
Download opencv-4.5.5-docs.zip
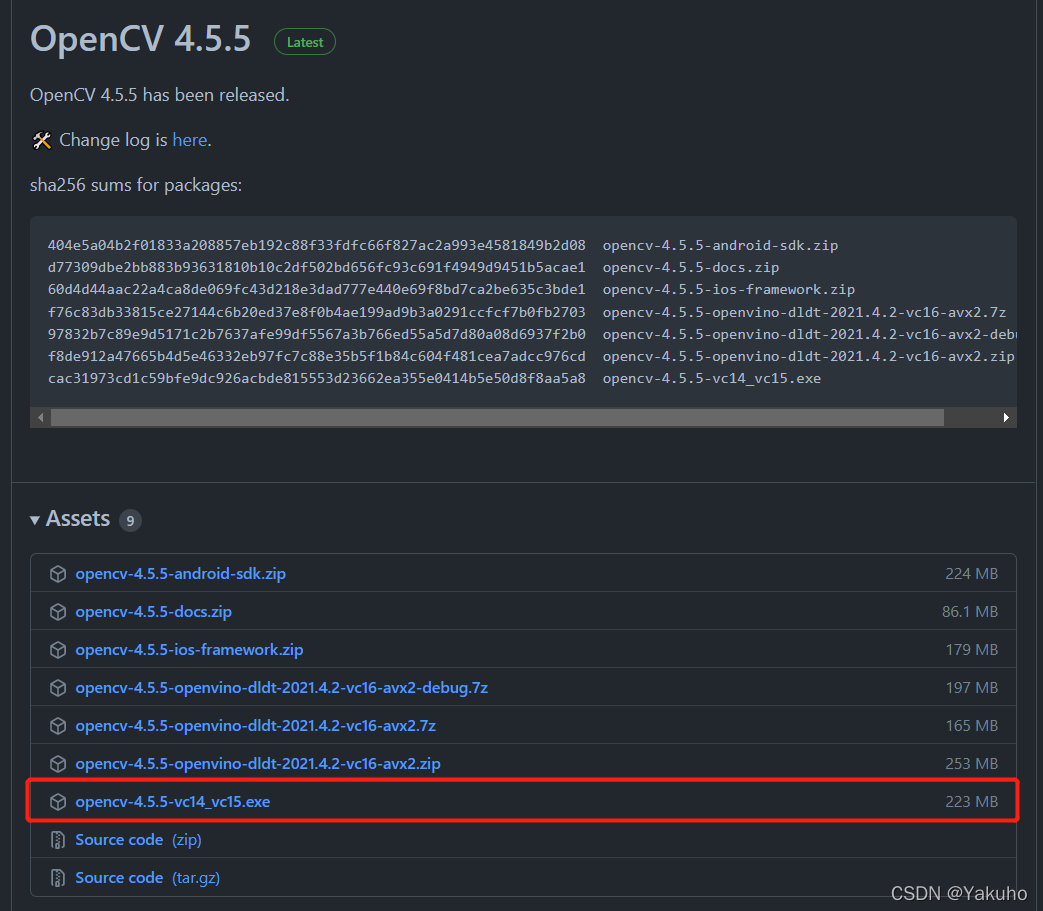pos(153,611)
